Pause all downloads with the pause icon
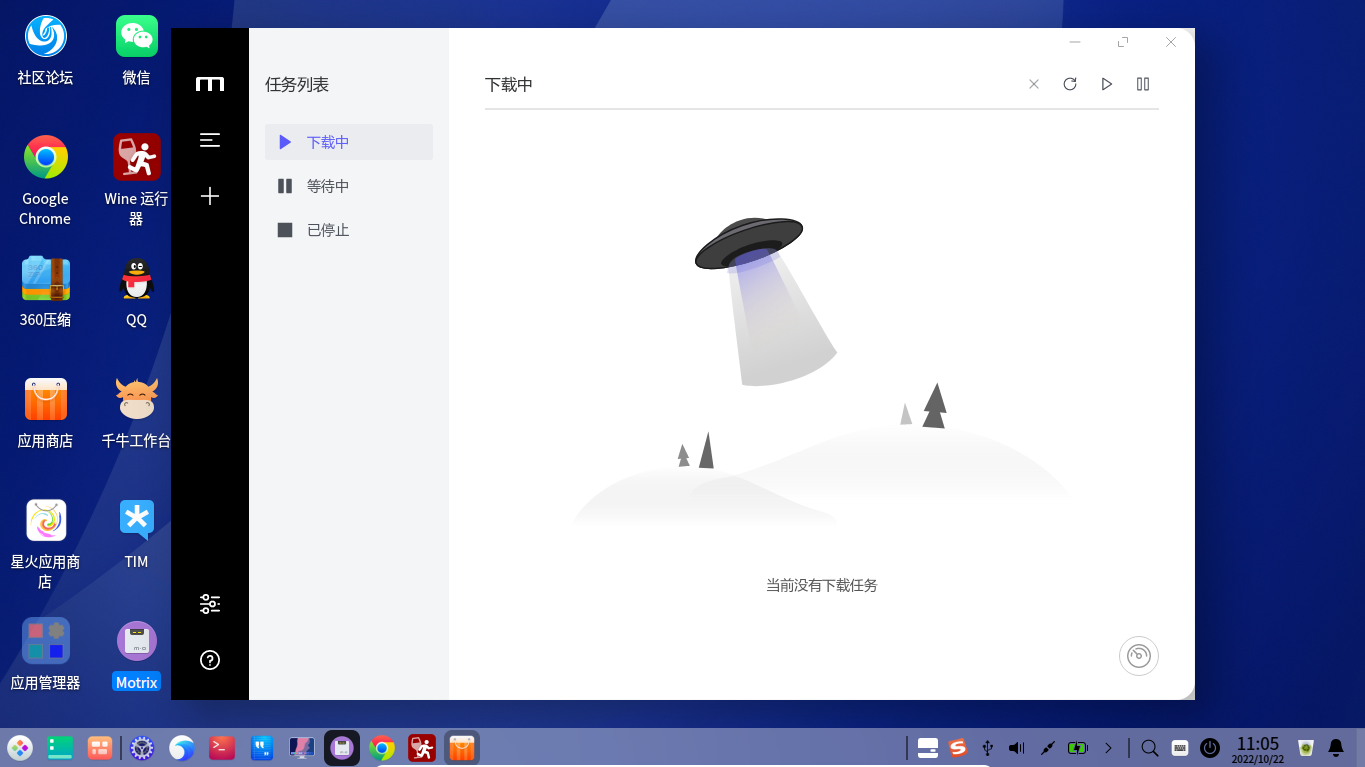 pos(1143,84)
